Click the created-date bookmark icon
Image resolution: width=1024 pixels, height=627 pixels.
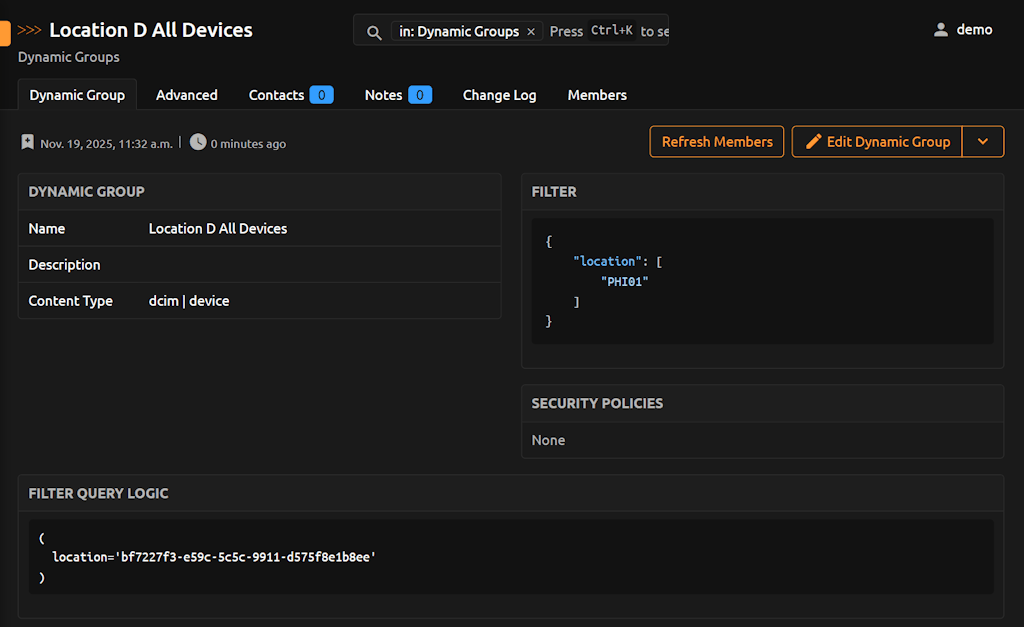coord(28,143)
